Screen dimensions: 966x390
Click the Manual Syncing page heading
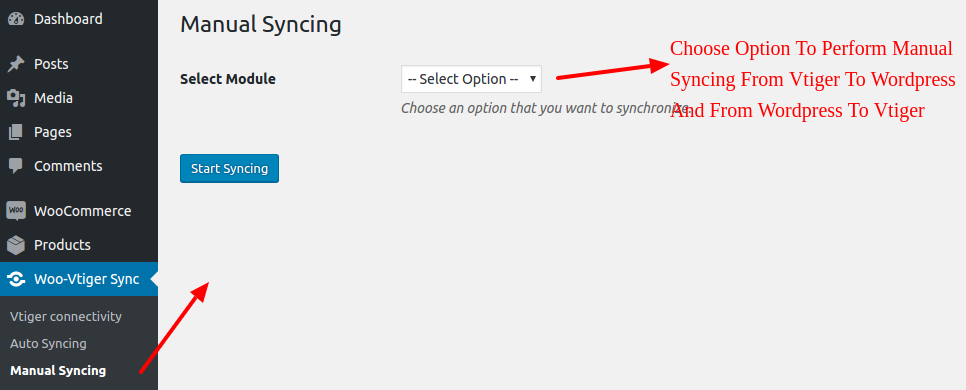pyautogui.click(x=261, y=25)
